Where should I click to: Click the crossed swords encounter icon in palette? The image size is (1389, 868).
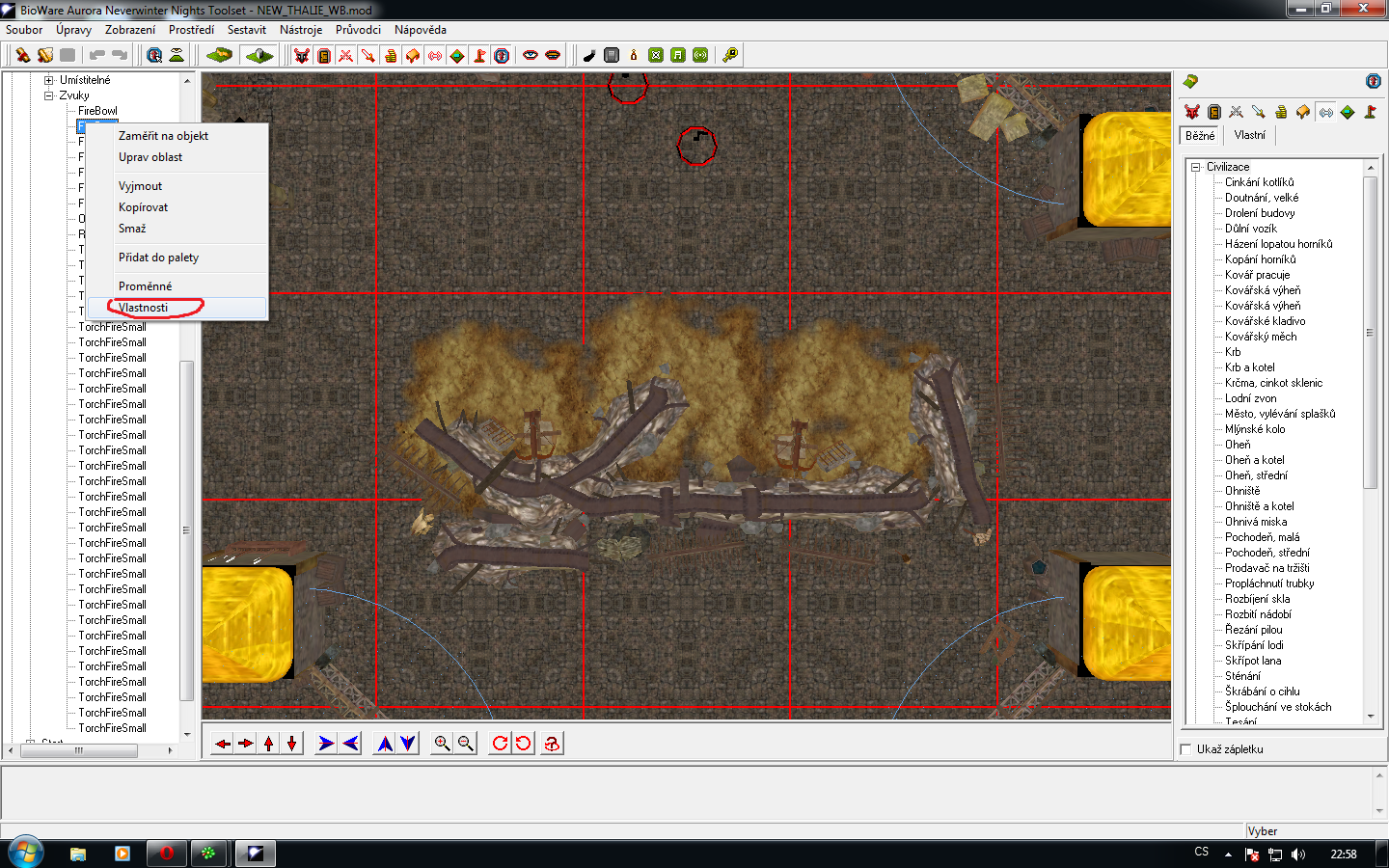pyautogui.click(x=1237, y=112)
